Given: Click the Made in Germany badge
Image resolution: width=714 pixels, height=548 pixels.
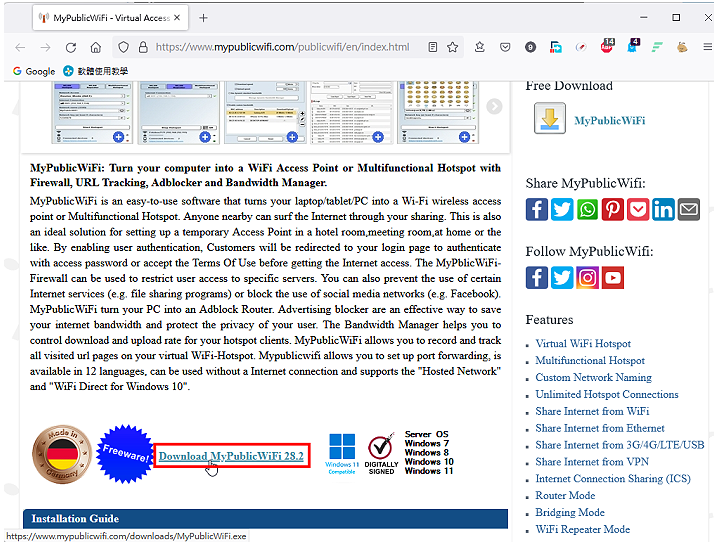Looking at the screenshot, I should [x=62, y=454].
